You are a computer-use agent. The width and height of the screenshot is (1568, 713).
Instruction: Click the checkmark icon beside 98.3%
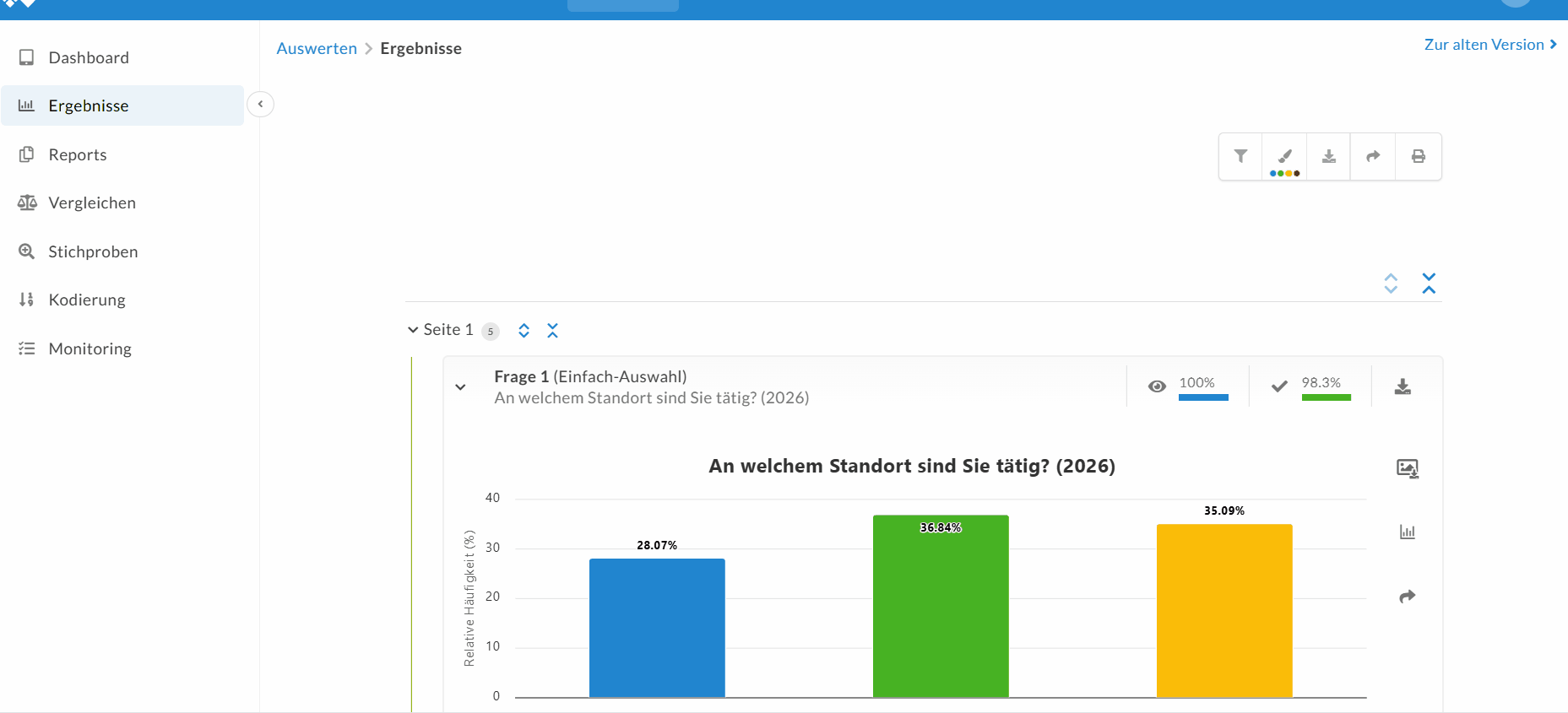[x=1279, y=386]
